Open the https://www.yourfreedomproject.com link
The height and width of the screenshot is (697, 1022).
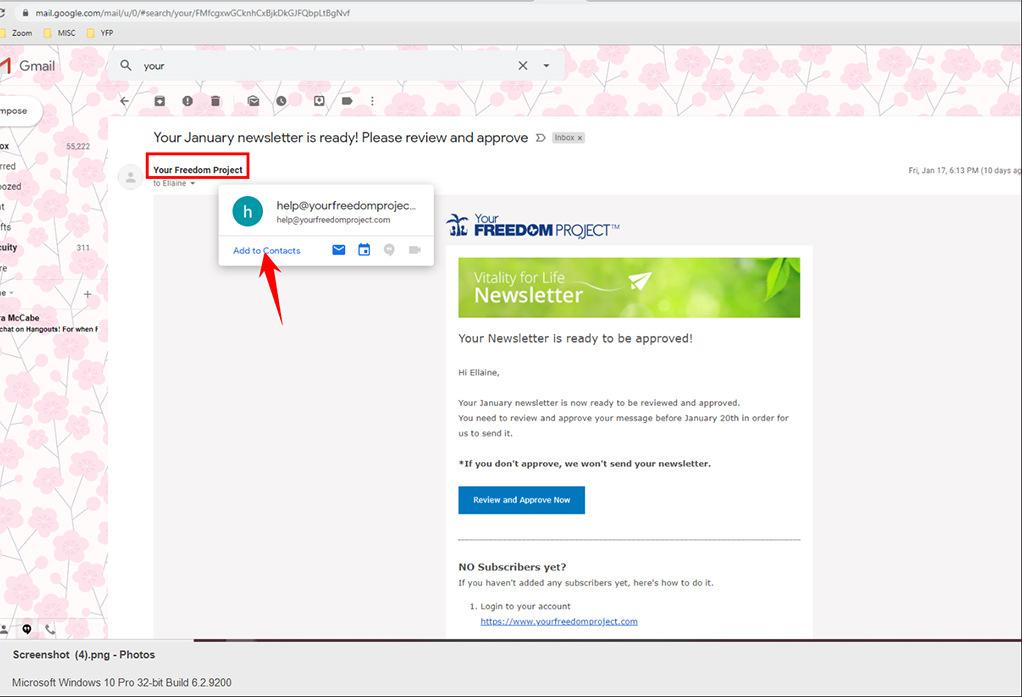point(559,621)
